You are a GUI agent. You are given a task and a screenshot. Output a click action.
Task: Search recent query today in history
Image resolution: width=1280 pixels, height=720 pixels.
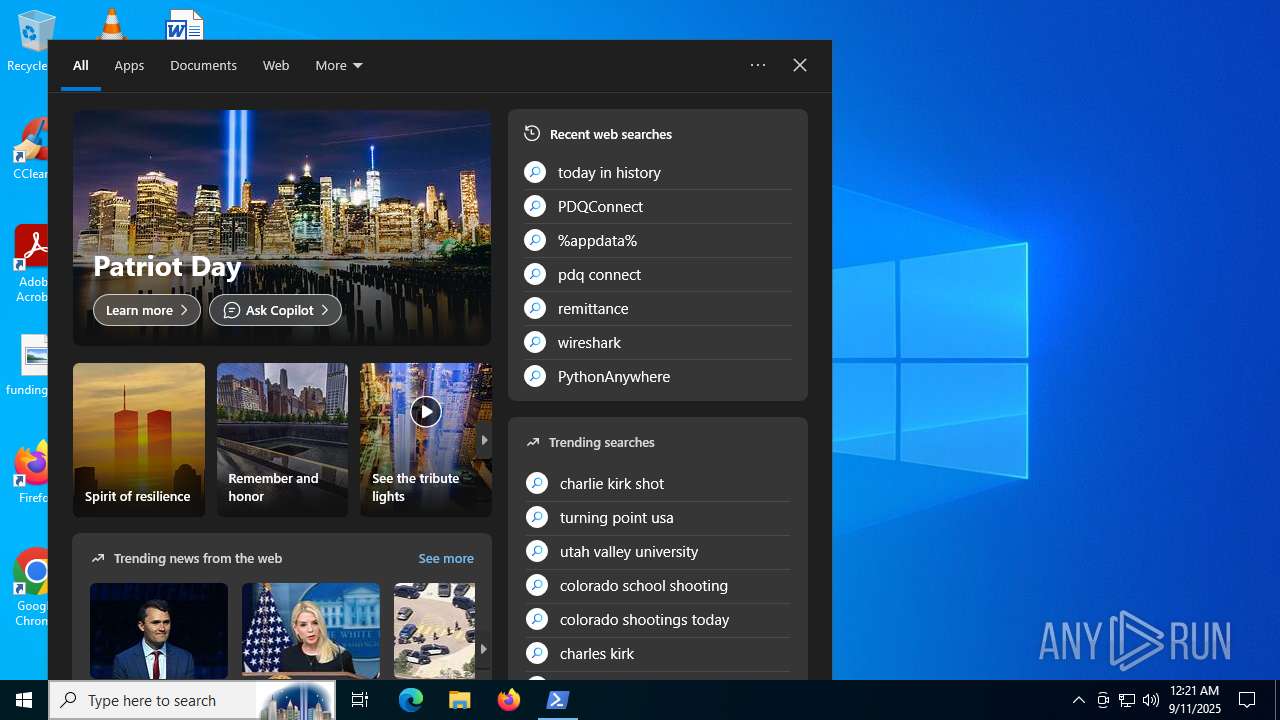click(658, 172)
